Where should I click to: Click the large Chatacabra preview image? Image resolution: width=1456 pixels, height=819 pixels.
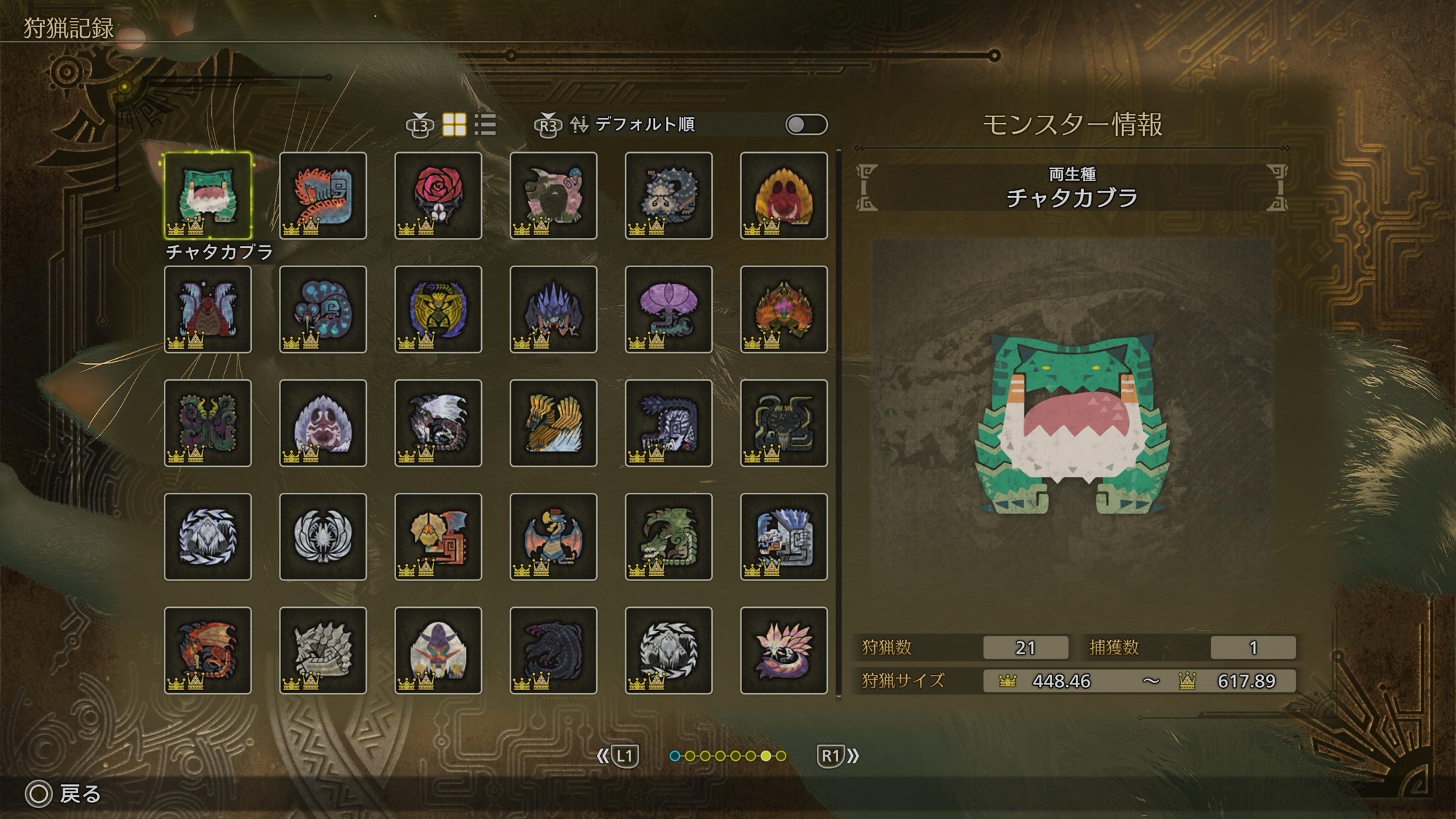pyautogui.click(x=1072, y=423)
